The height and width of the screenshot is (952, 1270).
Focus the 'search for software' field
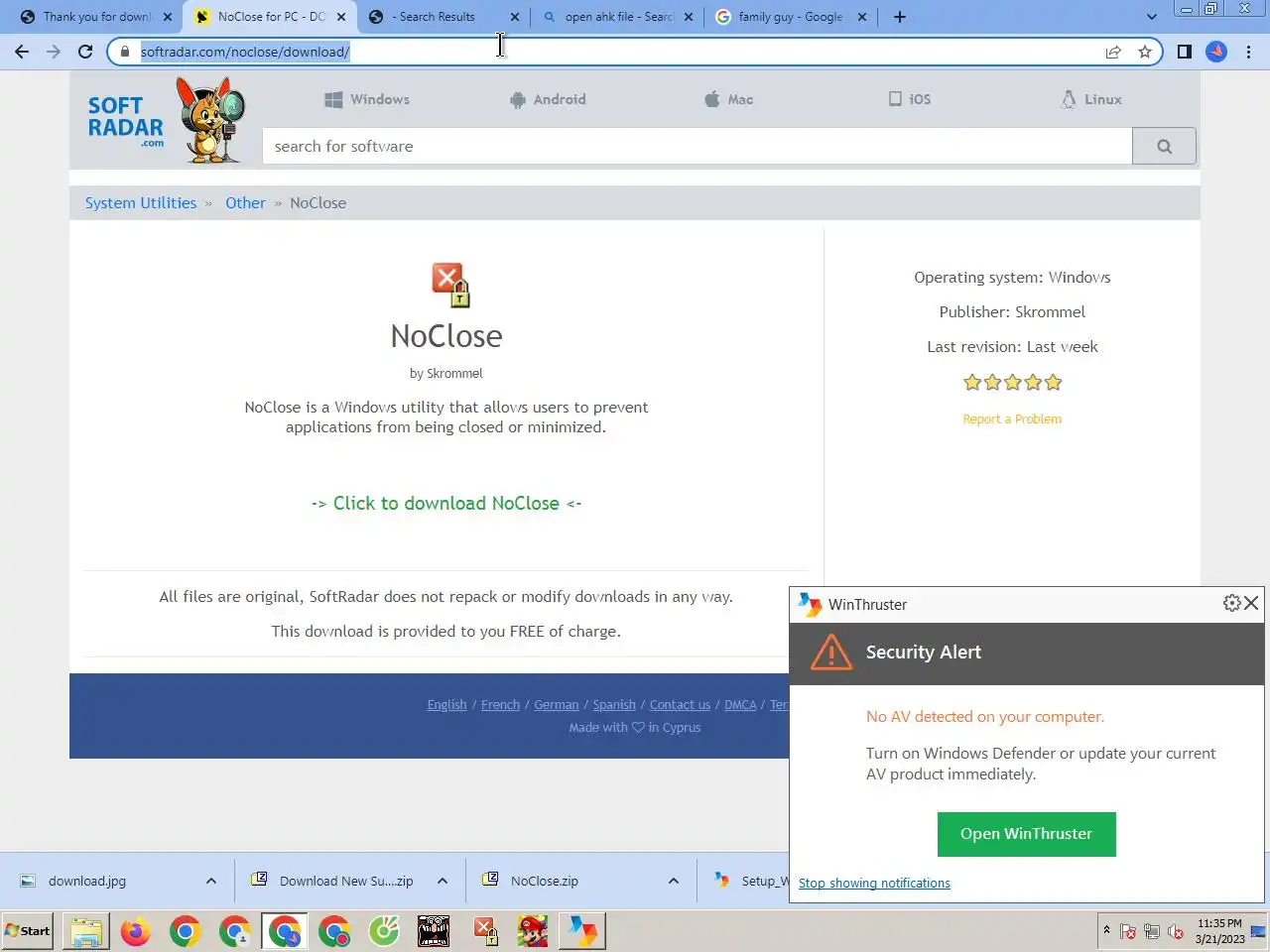click(x=698, y=147)
